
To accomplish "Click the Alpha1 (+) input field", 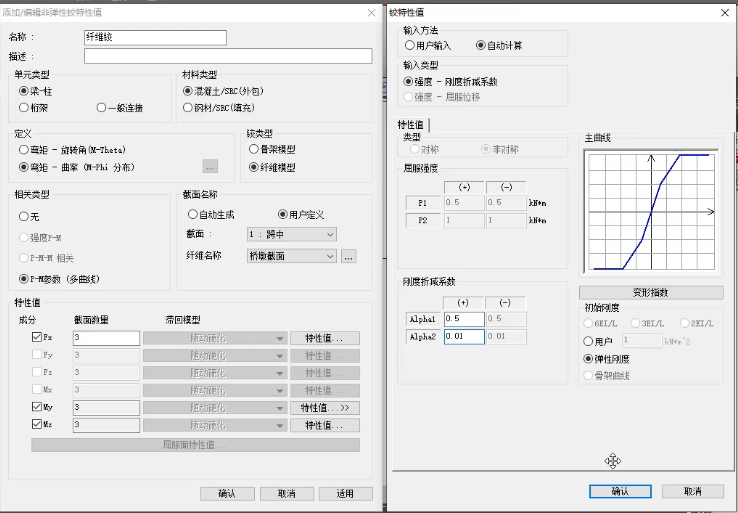I will pos(464,319).
